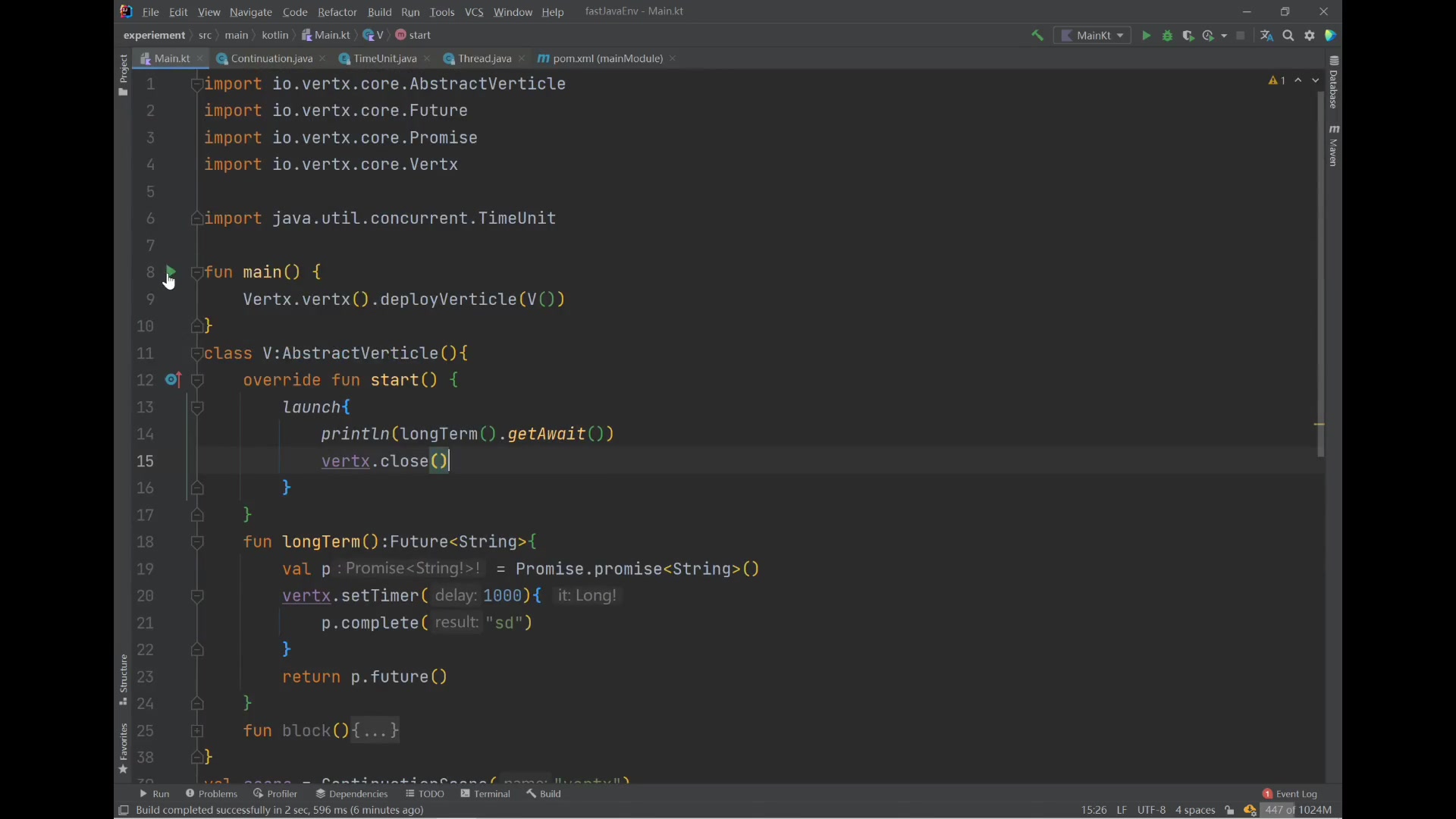This screenshot has width=1456, height=819.
Task: Run MainKt with green play button
Action: (x=1147, y=36)
